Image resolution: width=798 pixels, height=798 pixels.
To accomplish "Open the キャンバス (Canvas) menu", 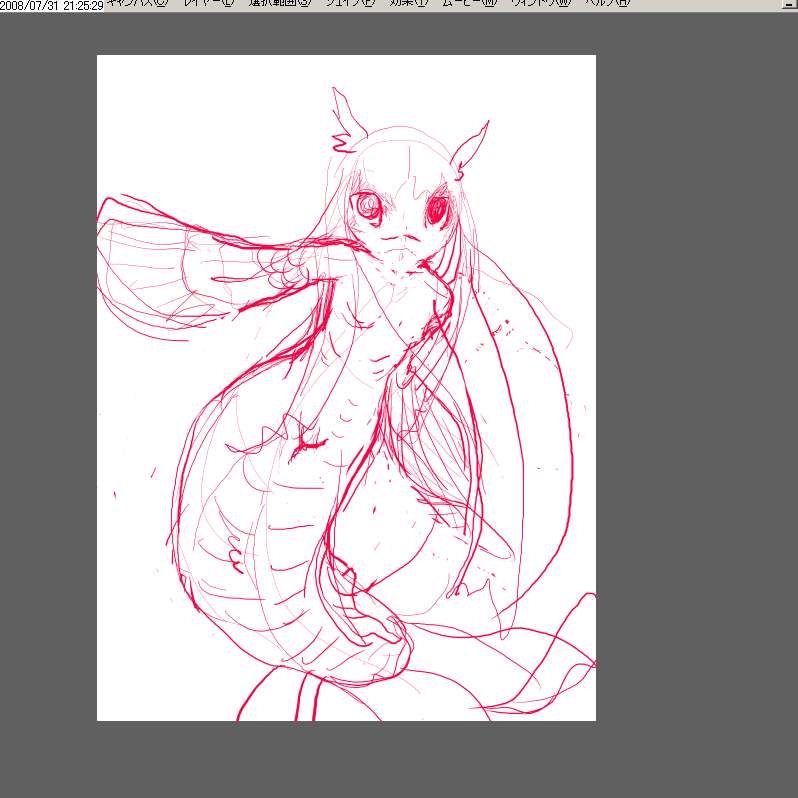I will [135, 4].
